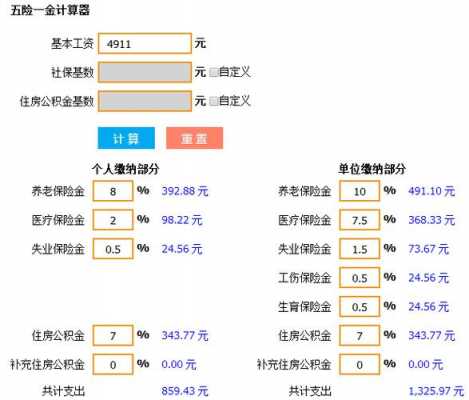This screenshot has height=400, width=469.
Task: Enable 自定义 checkbox for 社保基数
Action: (214, 72)
